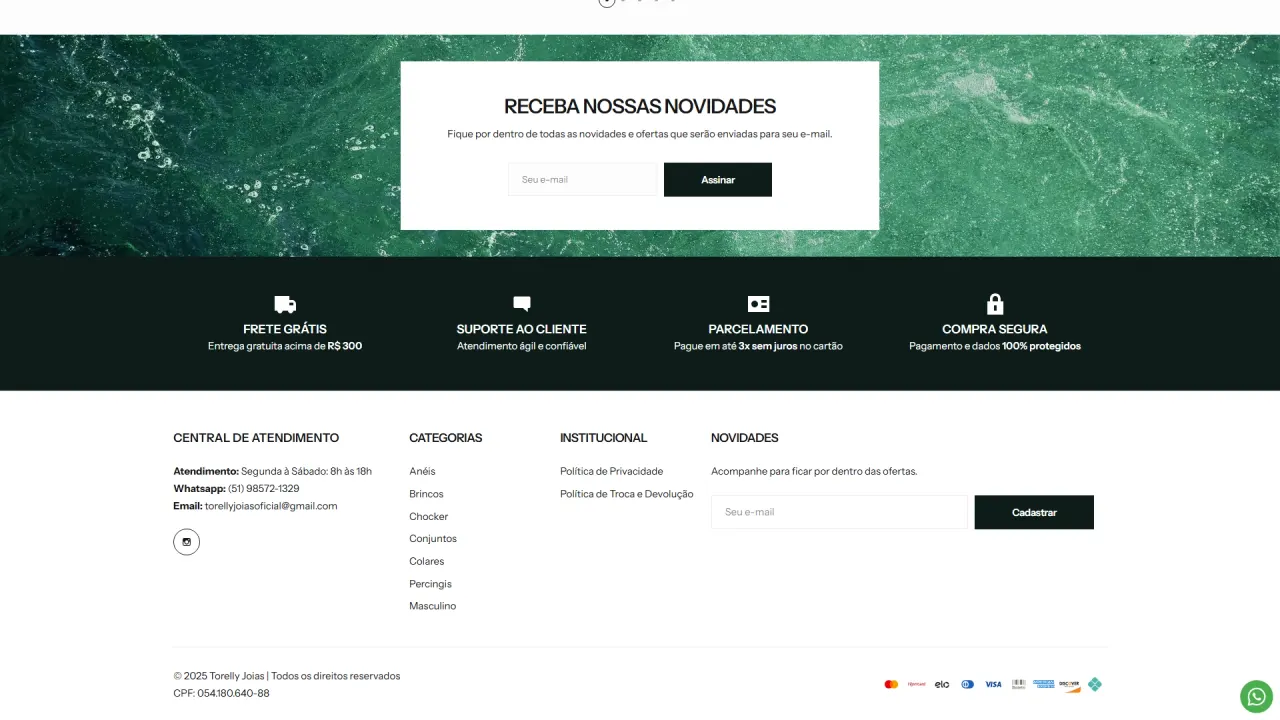
Task: Focus the newsletter email field beside Assinar
Action: coord(583,180)
